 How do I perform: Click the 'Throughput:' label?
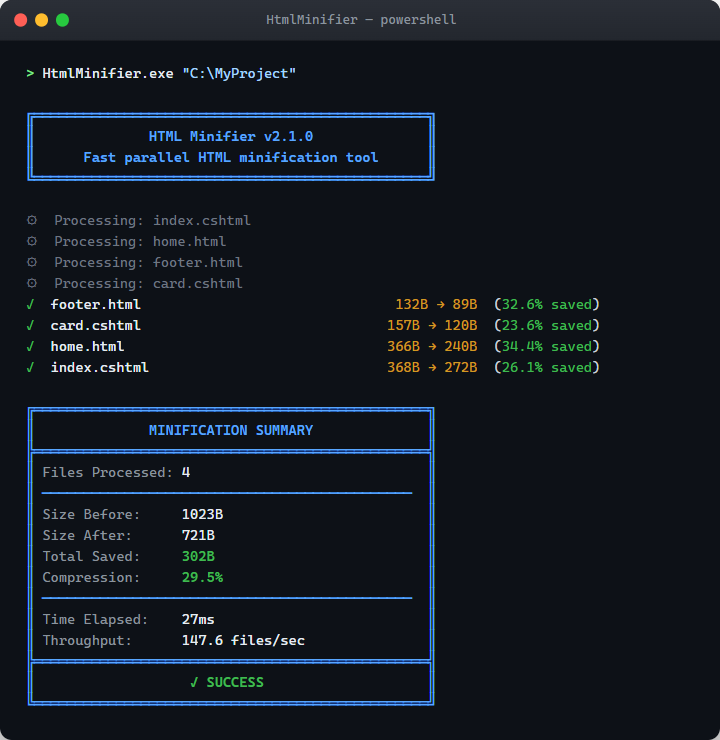click(x=87, y=640)
